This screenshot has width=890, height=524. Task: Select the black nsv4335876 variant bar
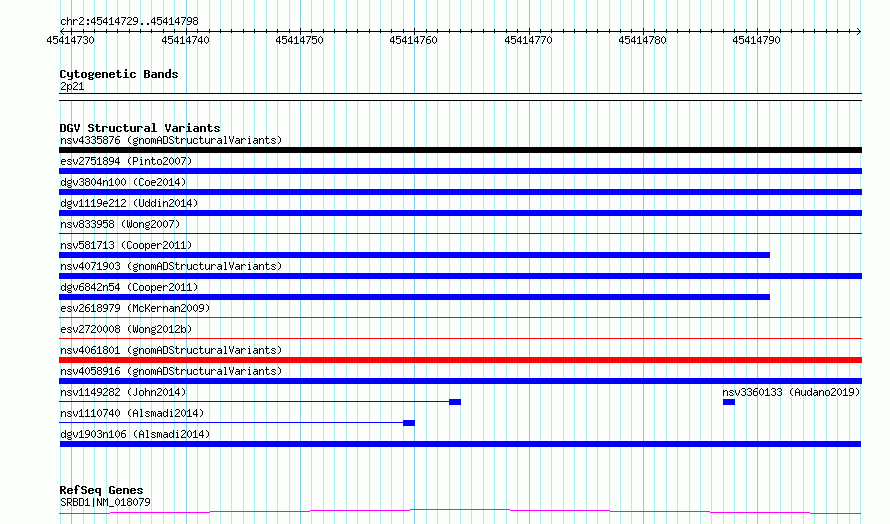click(460, 150)
